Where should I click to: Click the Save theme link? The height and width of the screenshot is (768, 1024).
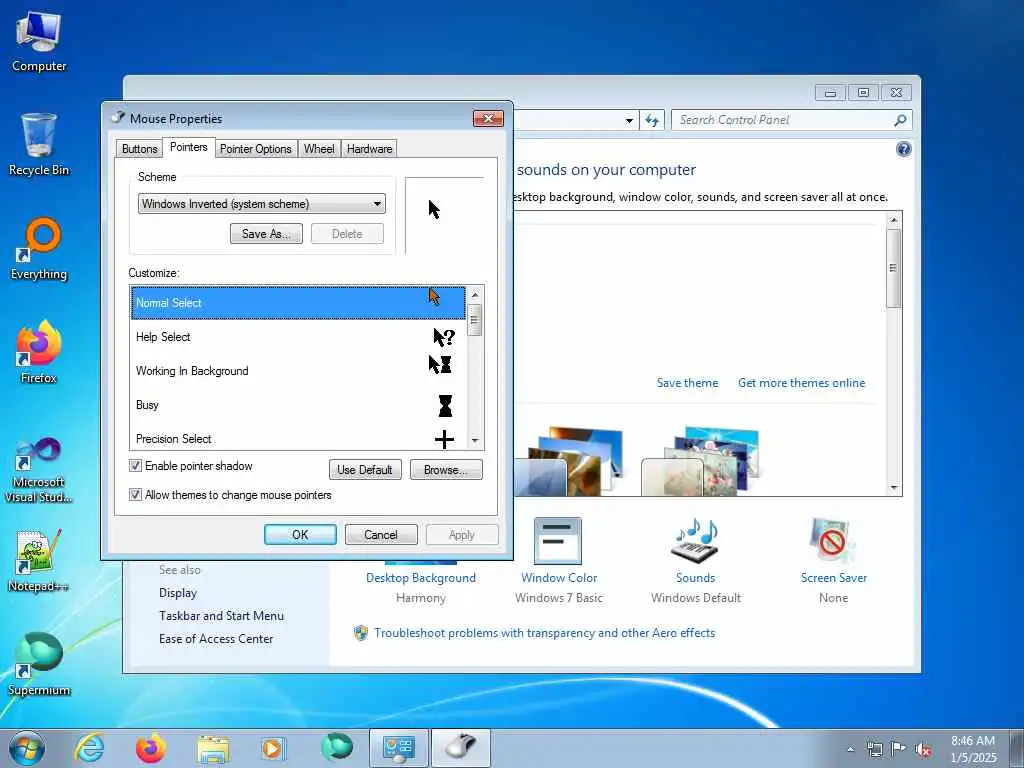[687, 383]
